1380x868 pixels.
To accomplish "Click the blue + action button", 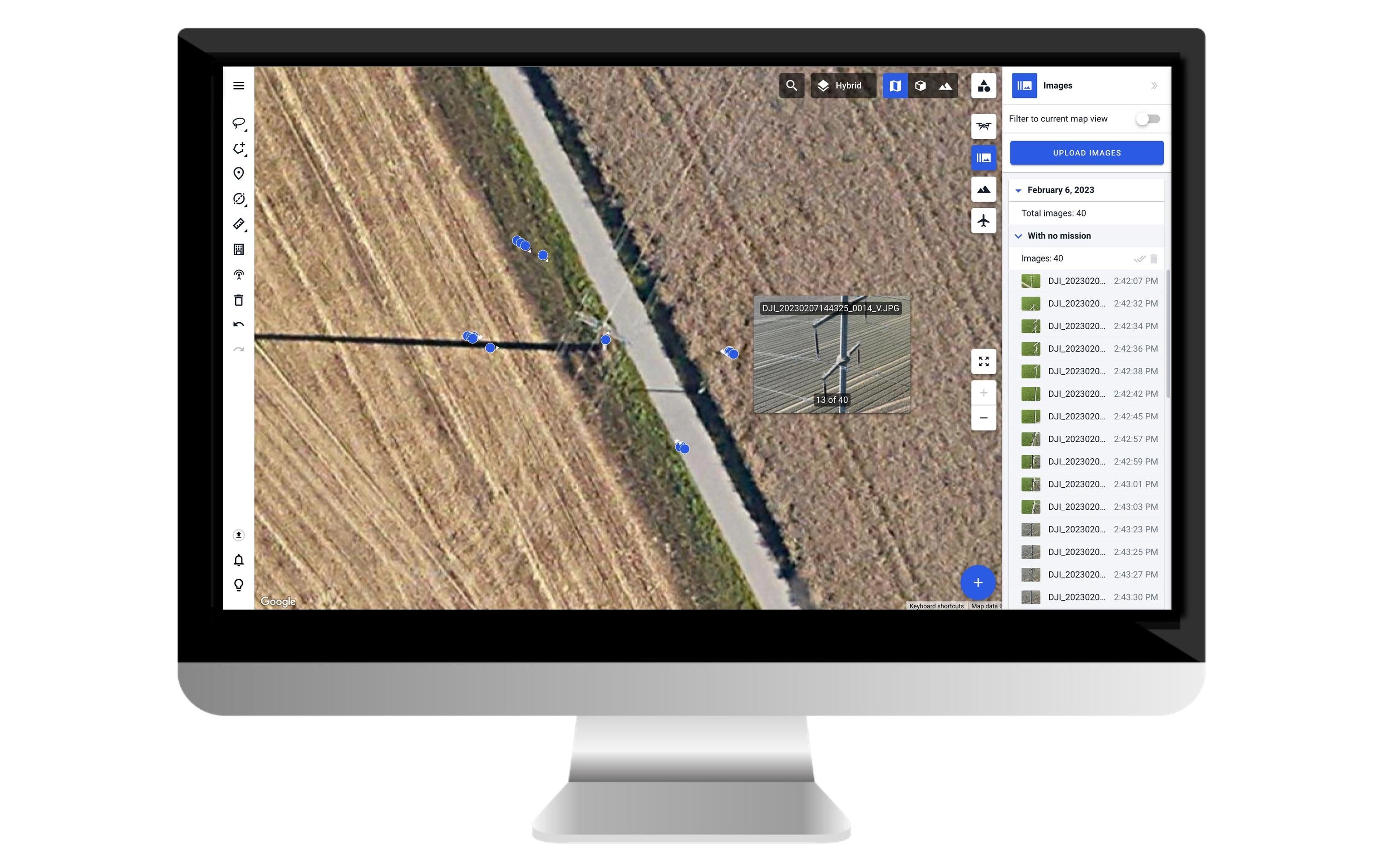I will click(978, 582).
